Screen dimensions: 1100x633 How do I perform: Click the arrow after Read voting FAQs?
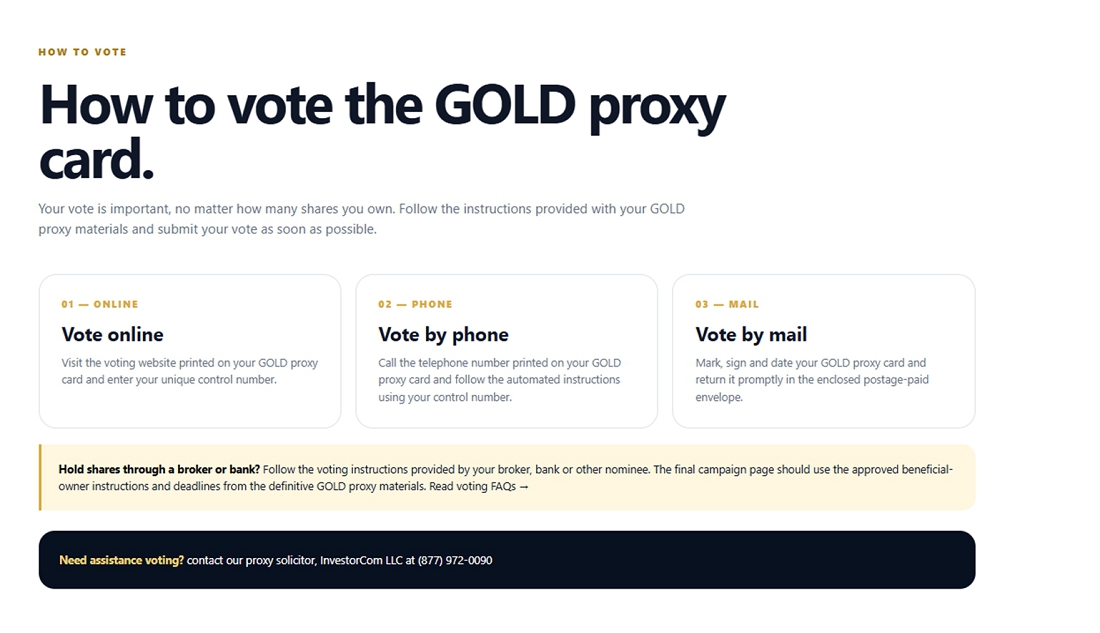pyautogui.click(x=524, y=486)
